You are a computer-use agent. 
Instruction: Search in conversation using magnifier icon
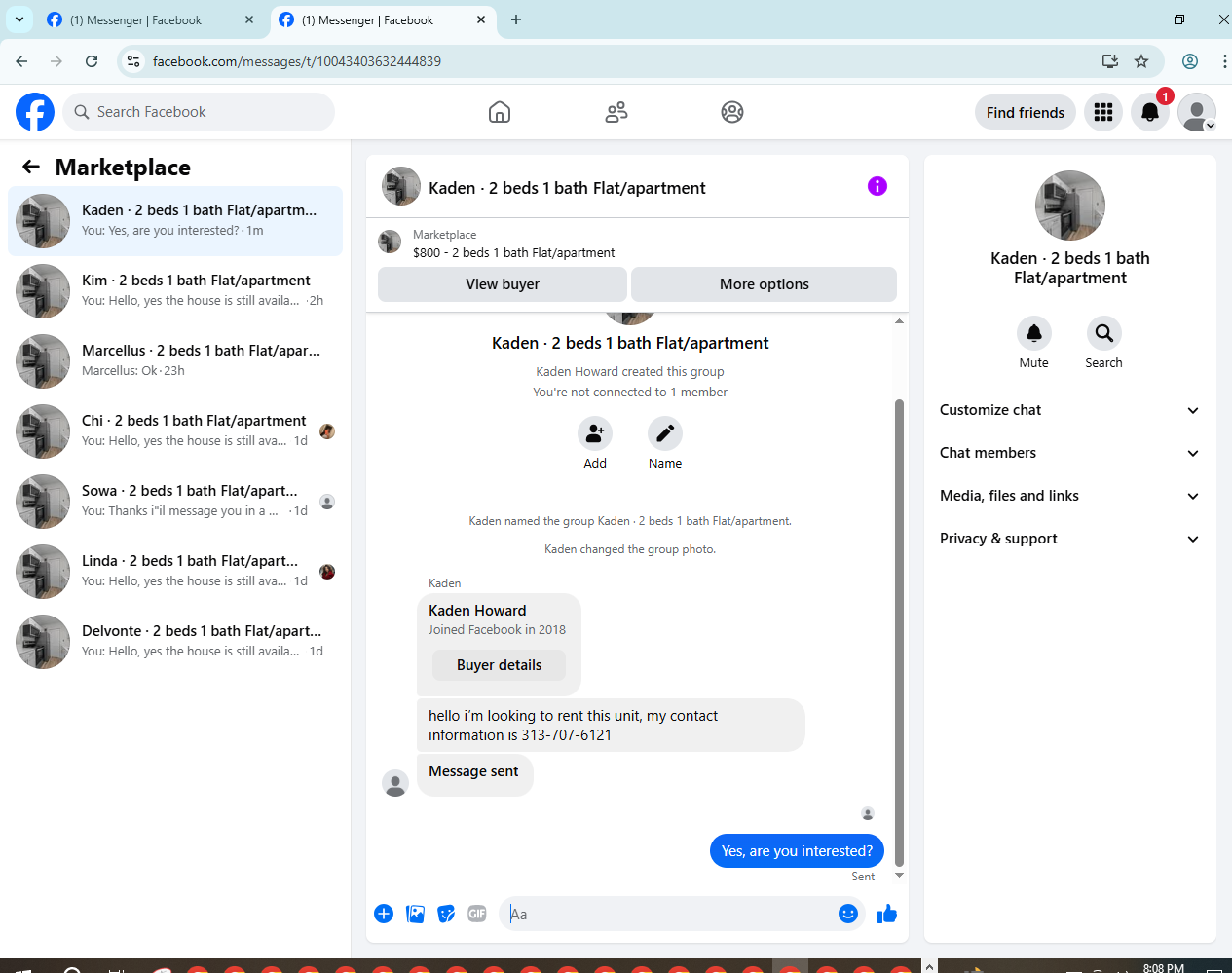coord(1104,333)
